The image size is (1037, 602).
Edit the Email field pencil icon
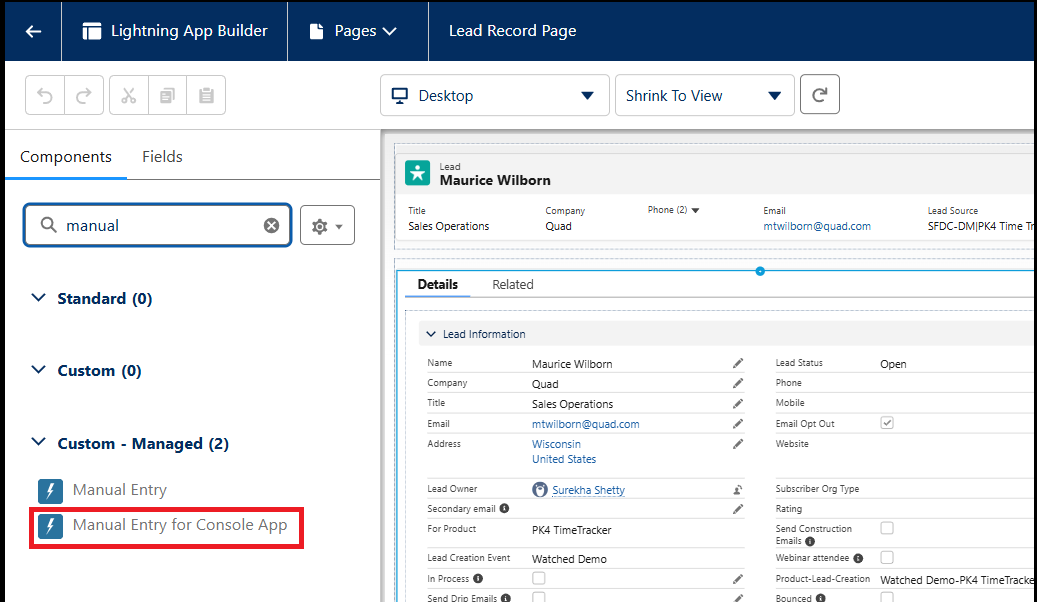click(x=737, y=423)
